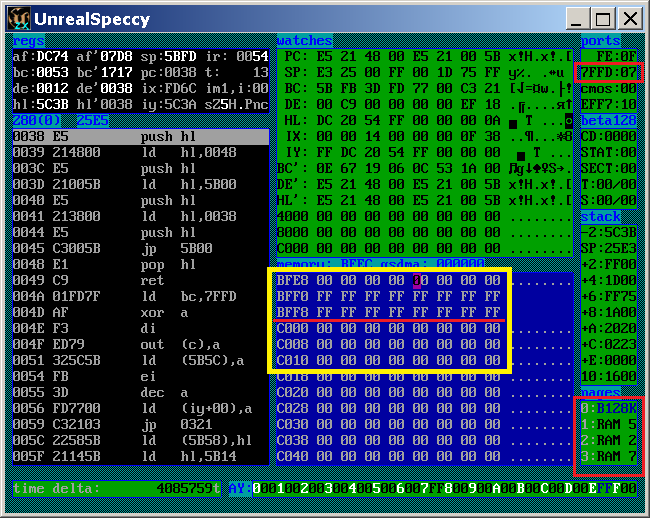Click the PC watch row

coord(425,57)
